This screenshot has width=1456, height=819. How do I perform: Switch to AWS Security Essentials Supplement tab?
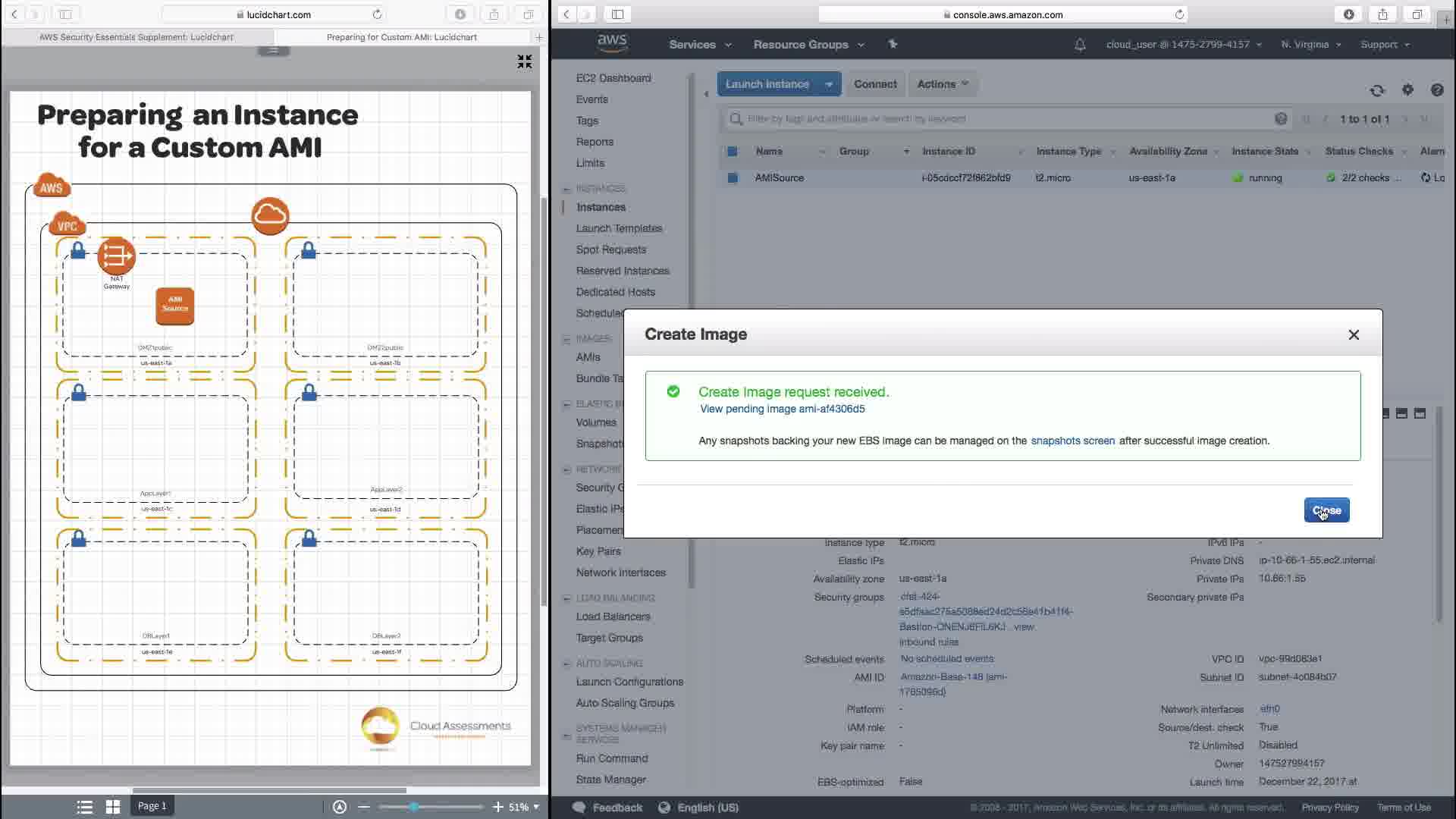coord(136,36)
